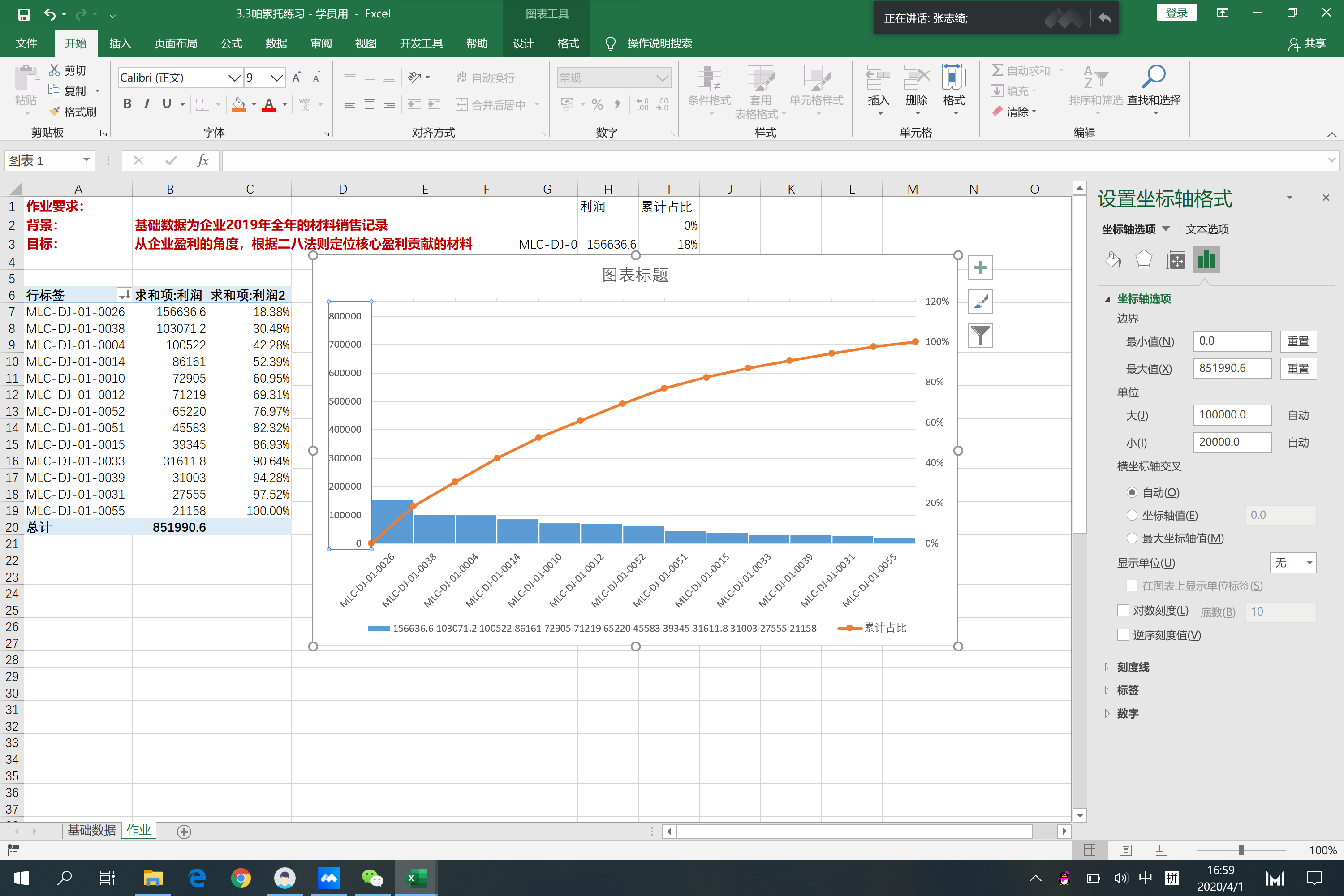
Task: Click the fill color bucket swatch
Action: click(x=239, y=104)
